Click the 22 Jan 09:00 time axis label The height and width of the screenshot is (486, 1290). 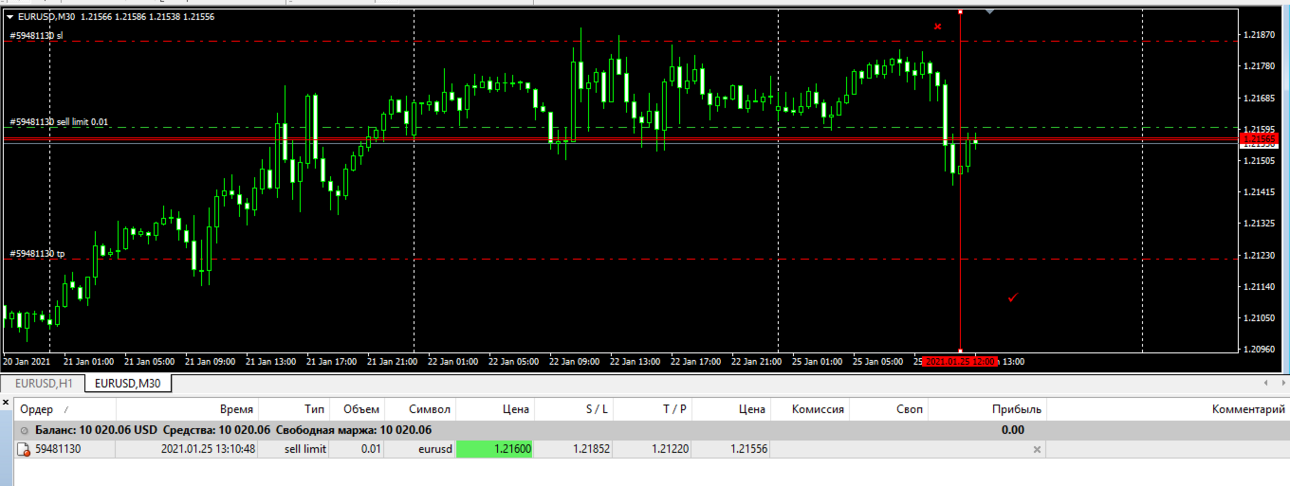(575, 362)
